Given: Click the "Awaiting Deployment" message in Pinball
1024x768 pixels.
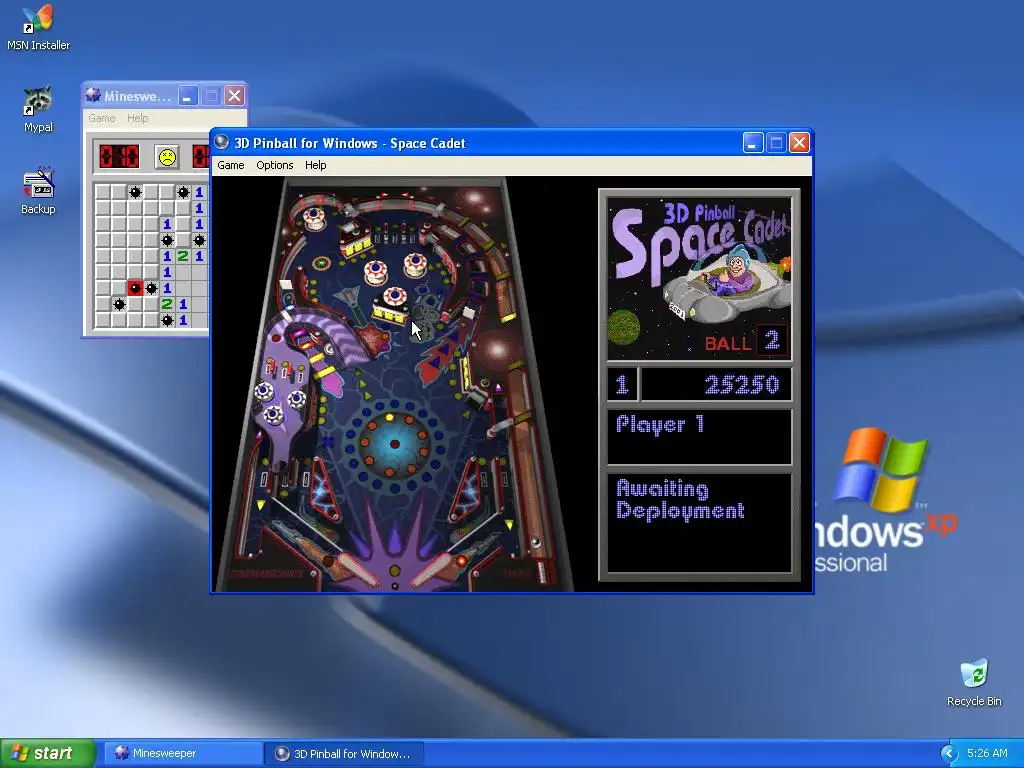Looking at the screenshot, I should [680, 500].
